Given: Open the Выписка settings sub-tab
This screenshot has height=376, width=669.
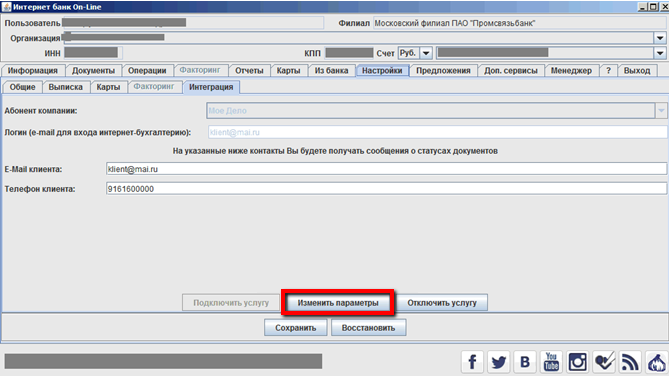Looking at the screenshot, I should (66, 87).
